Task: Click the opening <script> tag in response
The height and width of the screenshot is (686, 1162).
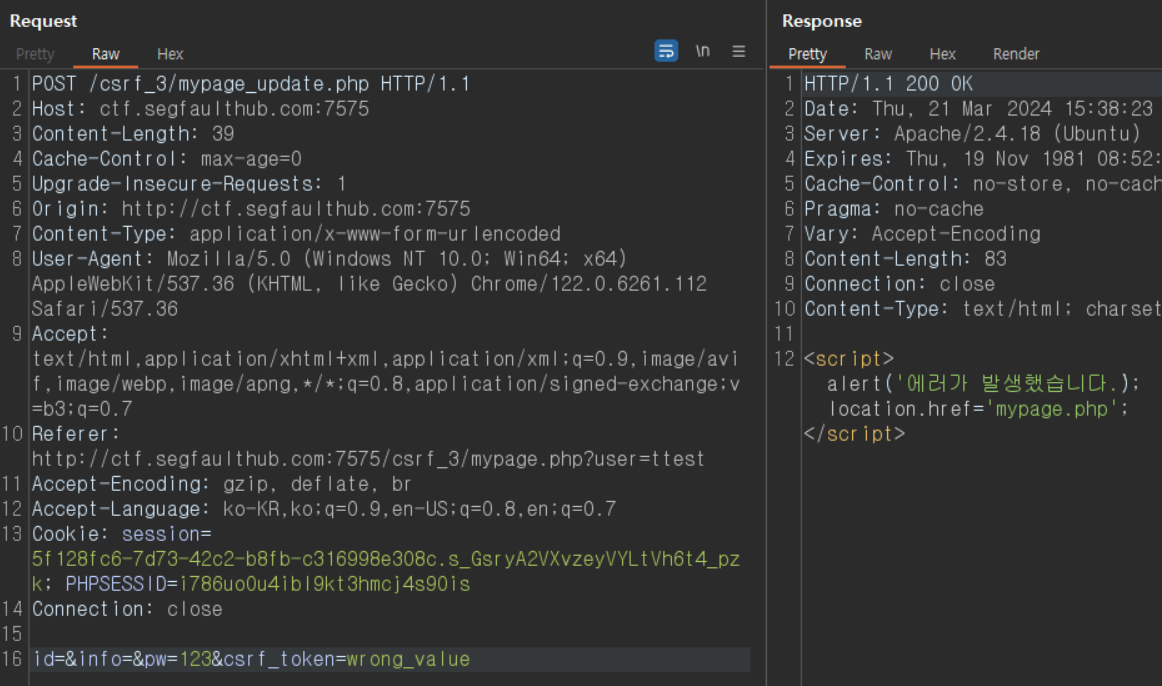Action: point(849,359)
